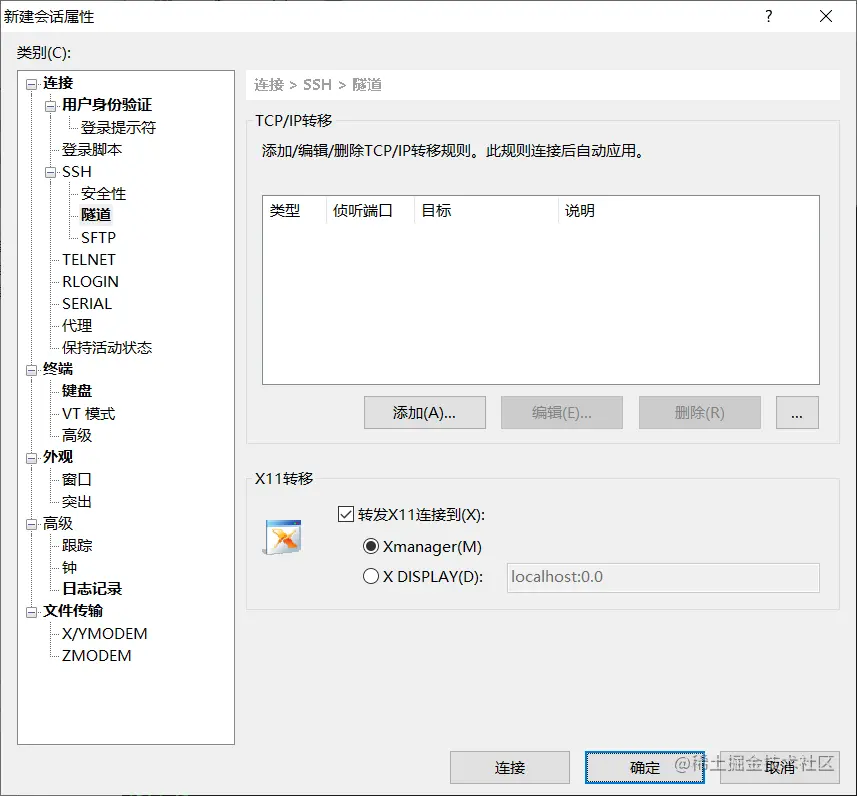Collapse the SSH tree branch

coord(50,171)
